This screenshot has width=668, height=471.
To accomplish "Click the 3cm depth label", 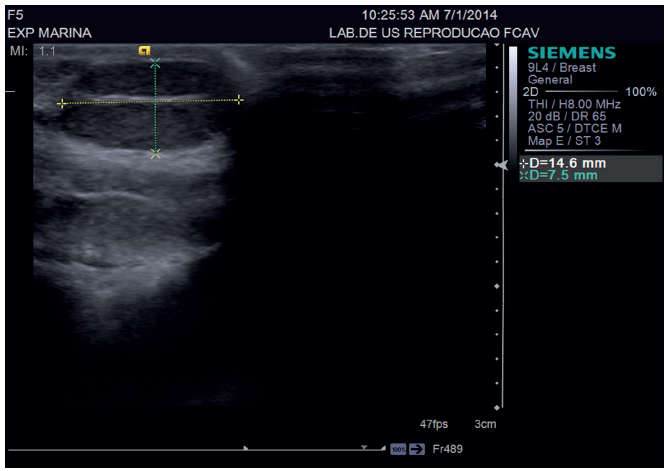I will click(x=485, y=424).
